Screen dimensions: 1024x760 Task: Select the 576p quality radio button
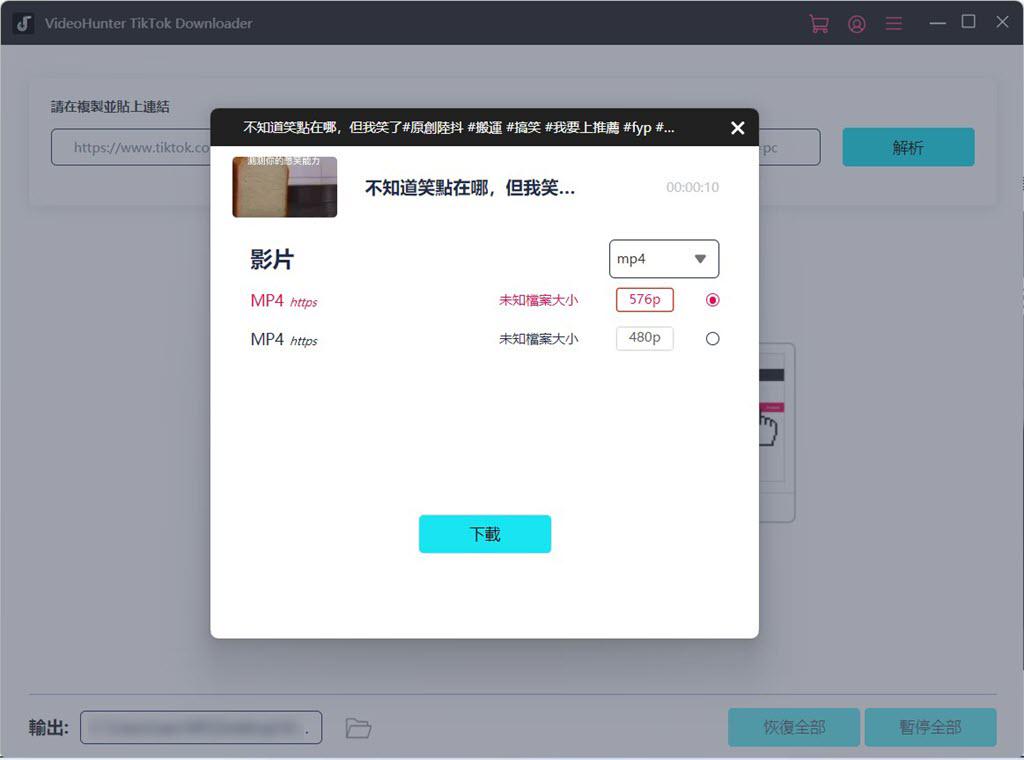pyautogui.click(x=713, y=300)
